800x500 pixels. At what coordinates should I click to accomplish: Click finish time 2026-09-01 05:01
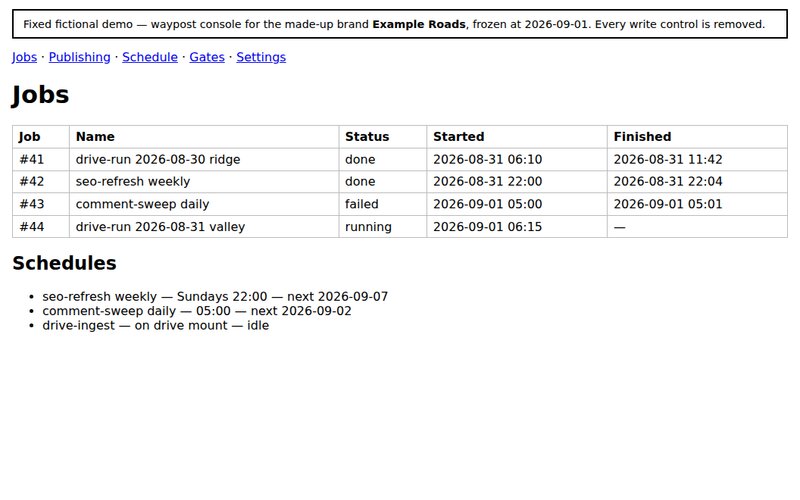coord(668,204)
